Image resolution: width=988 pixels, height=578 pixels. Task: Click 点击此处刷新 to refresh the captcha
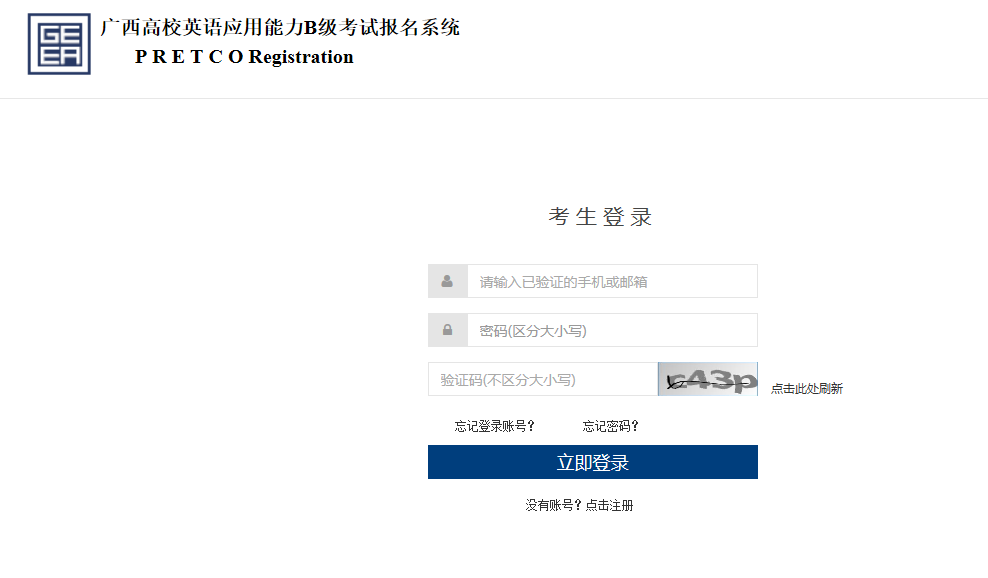[806, 389]
